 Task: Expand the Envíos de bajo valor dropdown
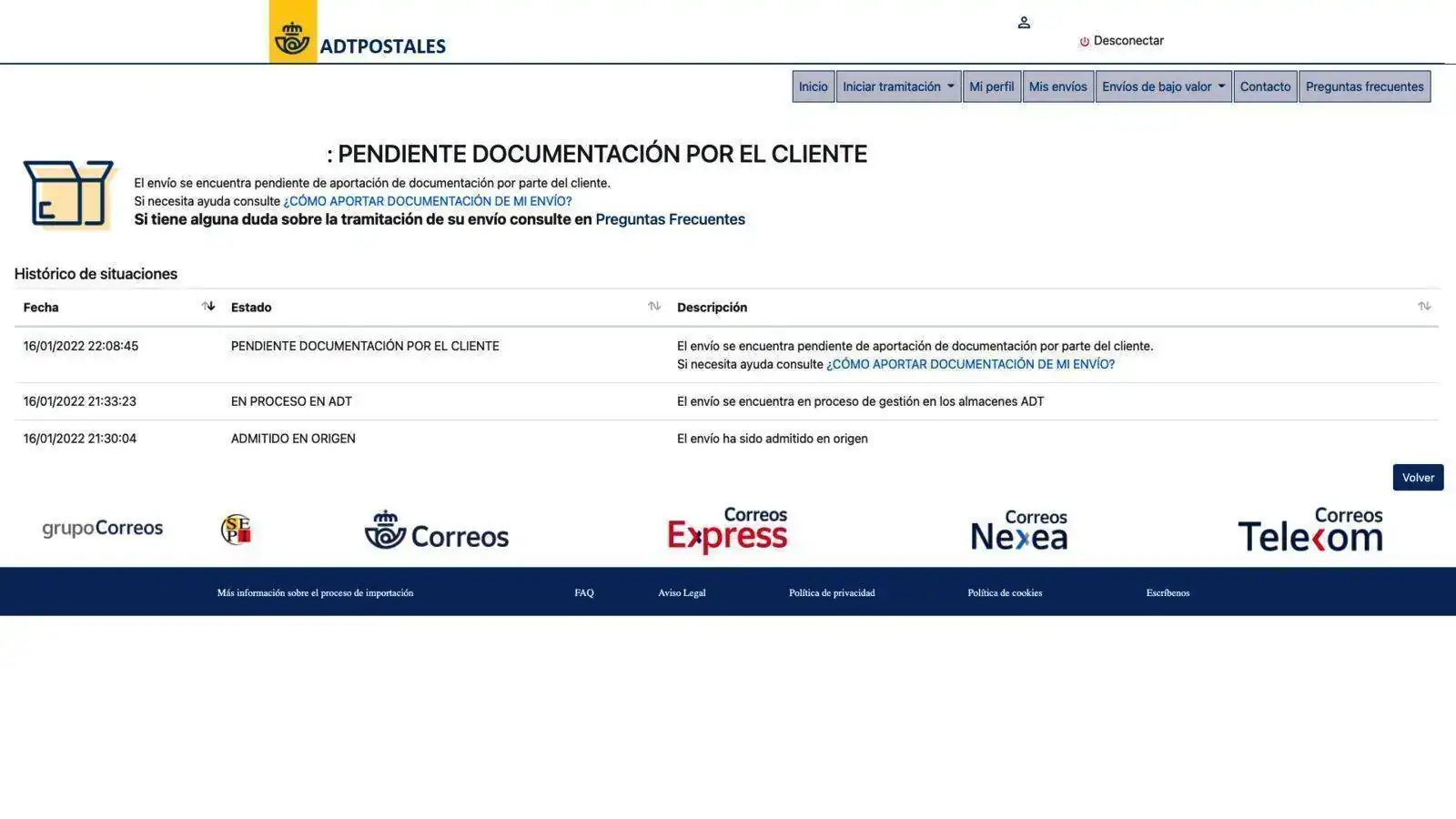pos(1163,86)
